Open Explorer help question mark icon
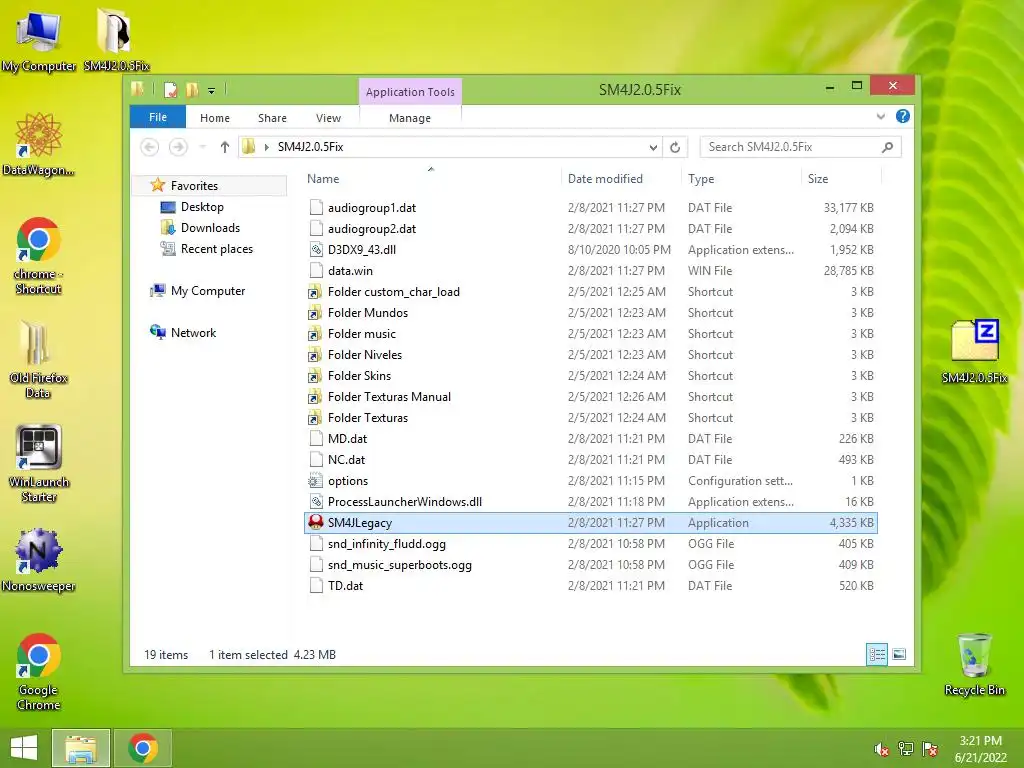The image size is (1024, 768). tap(903, 116)
